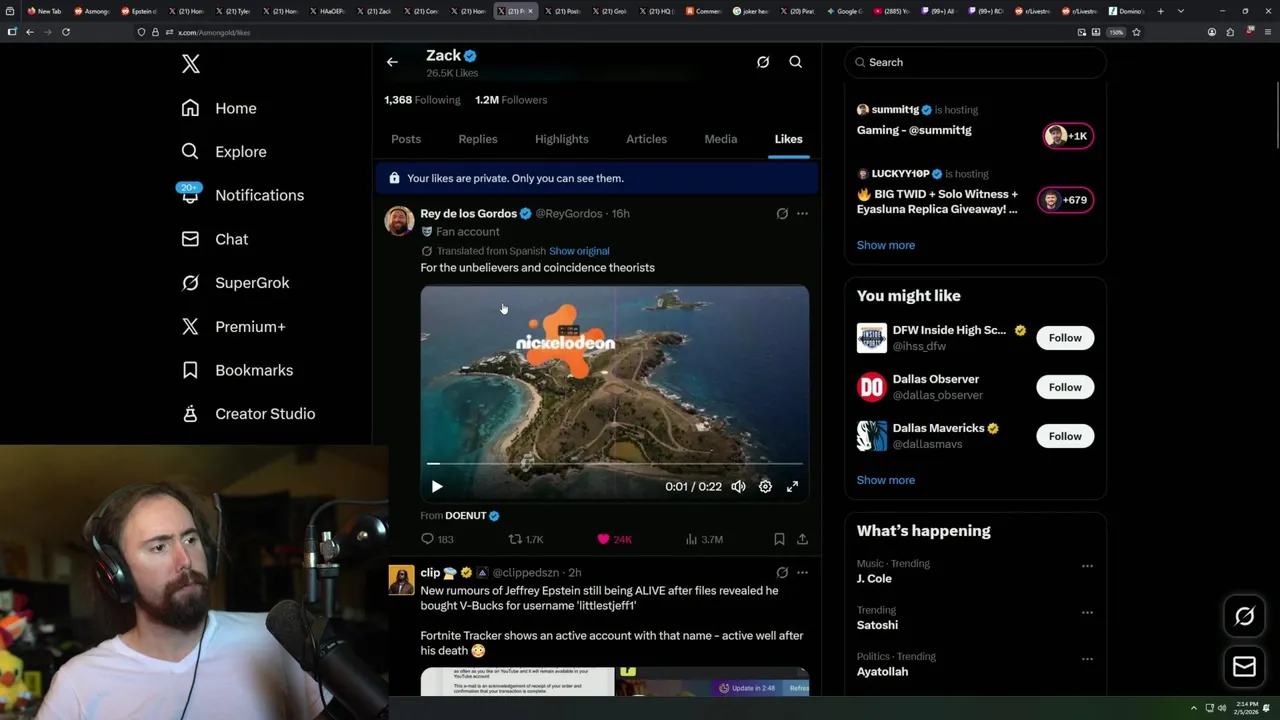
Task: Open the 1,368 Following list
Action: pos(422,100)
